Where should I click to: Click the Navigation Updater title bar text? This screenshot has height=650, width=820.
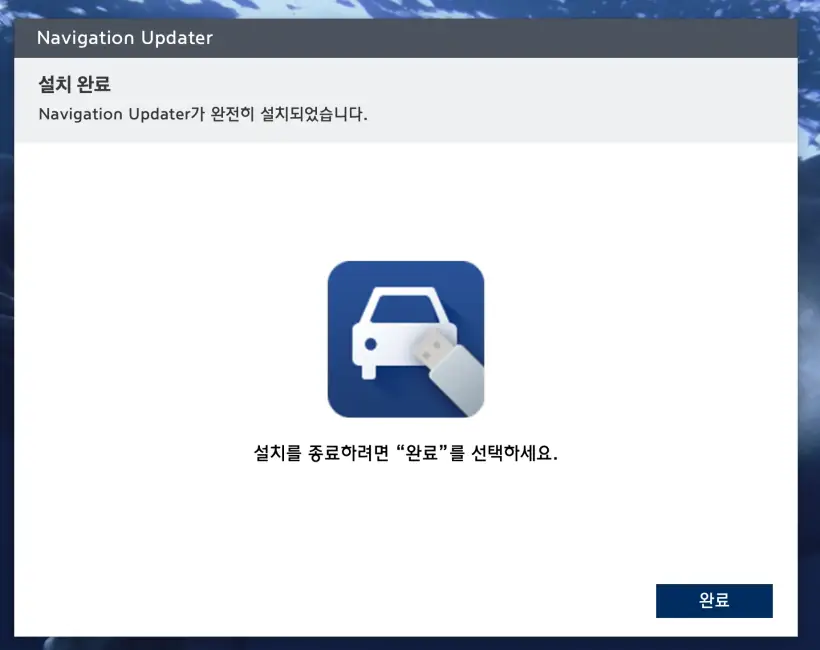124,38
